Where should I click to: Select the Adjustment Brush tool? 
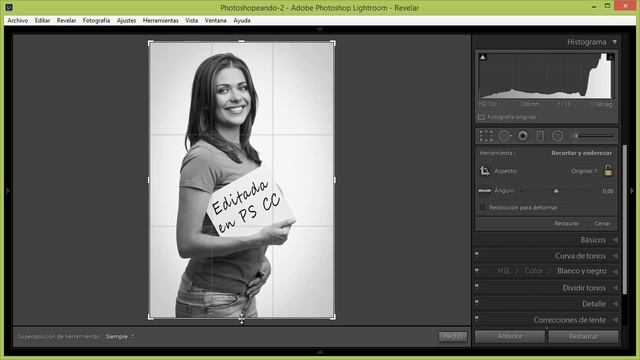[x=575, y=136]
